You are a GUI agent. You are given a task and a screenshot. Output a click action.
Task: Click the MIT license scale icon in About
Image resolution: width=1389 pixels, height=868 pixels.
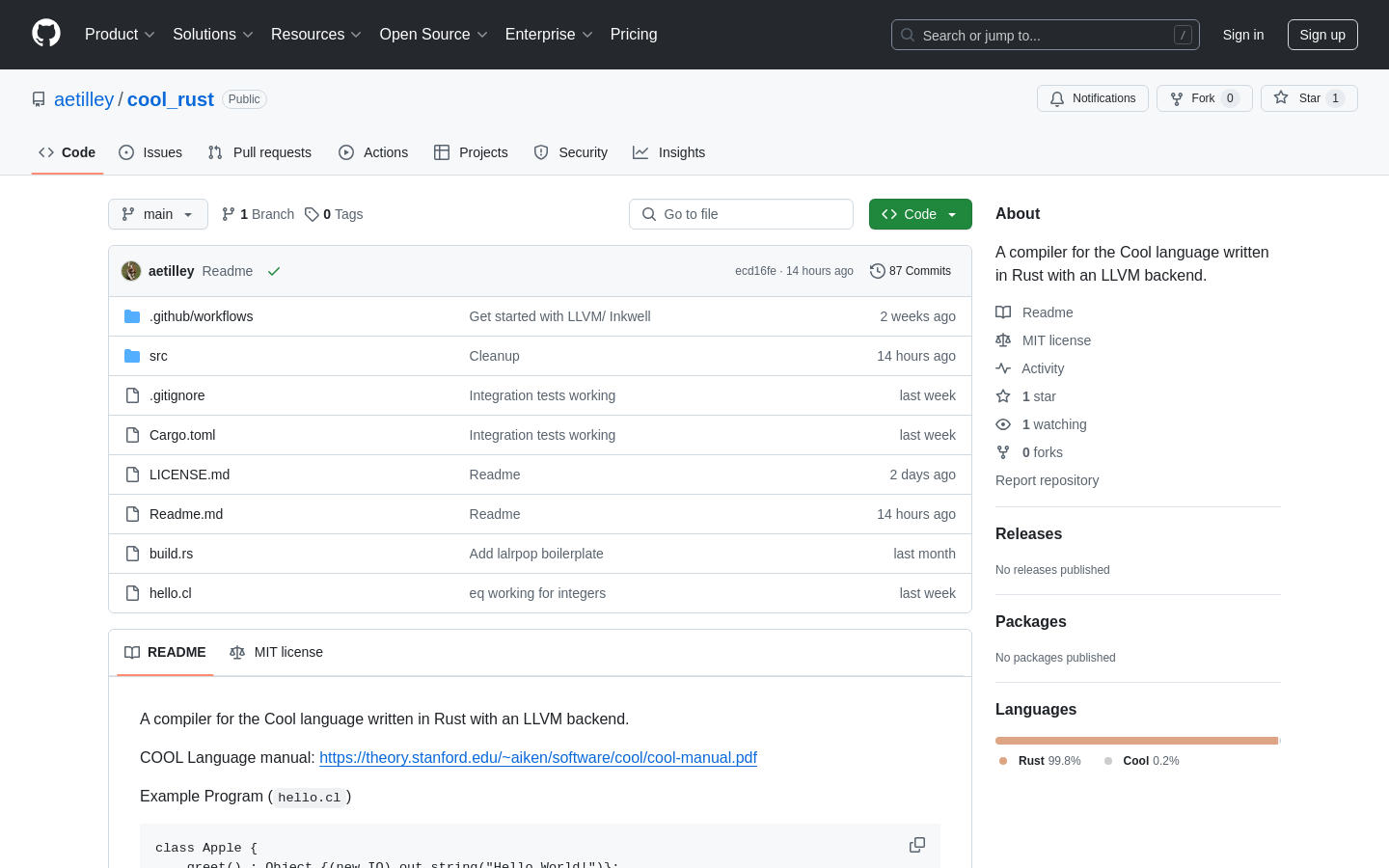[1003, 340]
